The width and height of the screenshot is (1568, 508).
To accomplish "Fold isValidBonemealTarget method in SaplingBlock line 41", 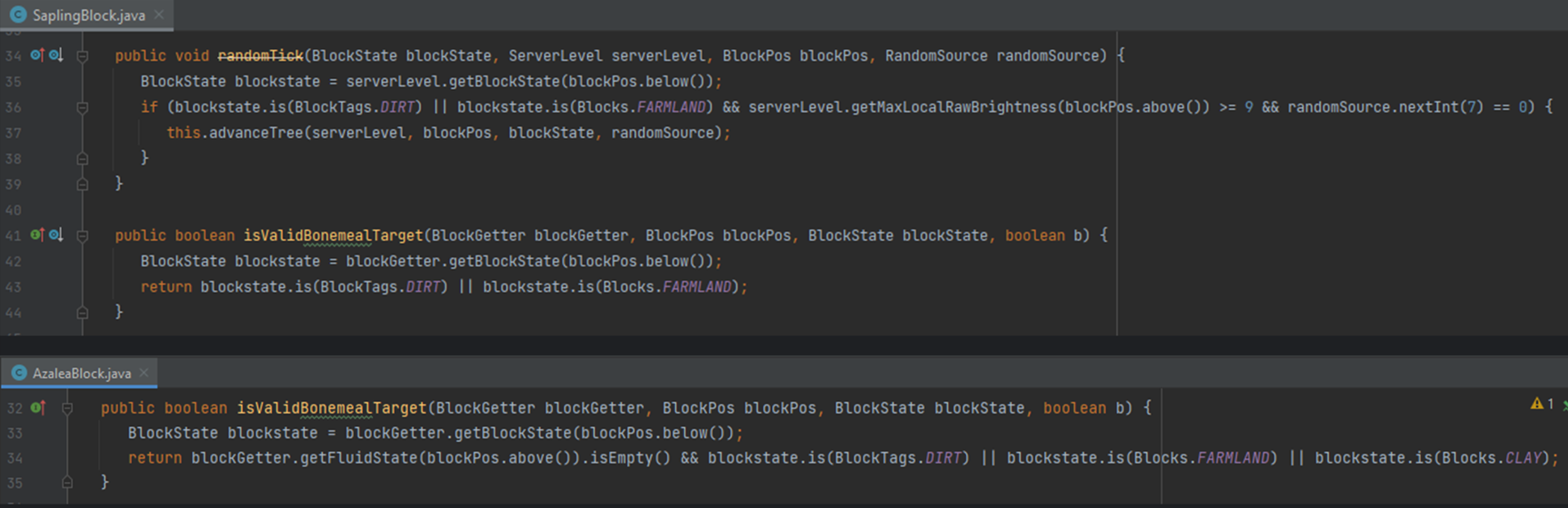I will [82, 236].
